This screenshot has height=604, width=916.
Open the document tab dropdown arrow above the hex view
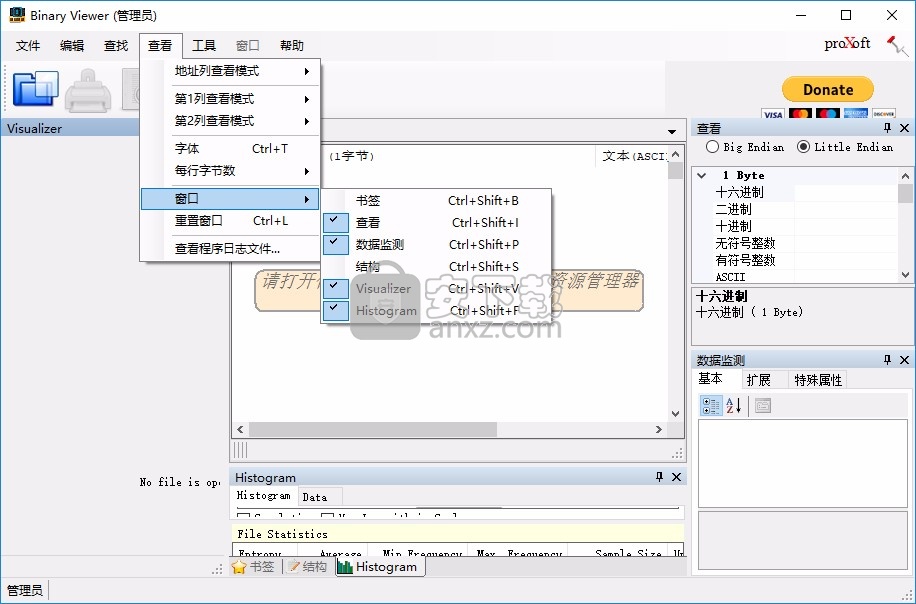(672, 131)
